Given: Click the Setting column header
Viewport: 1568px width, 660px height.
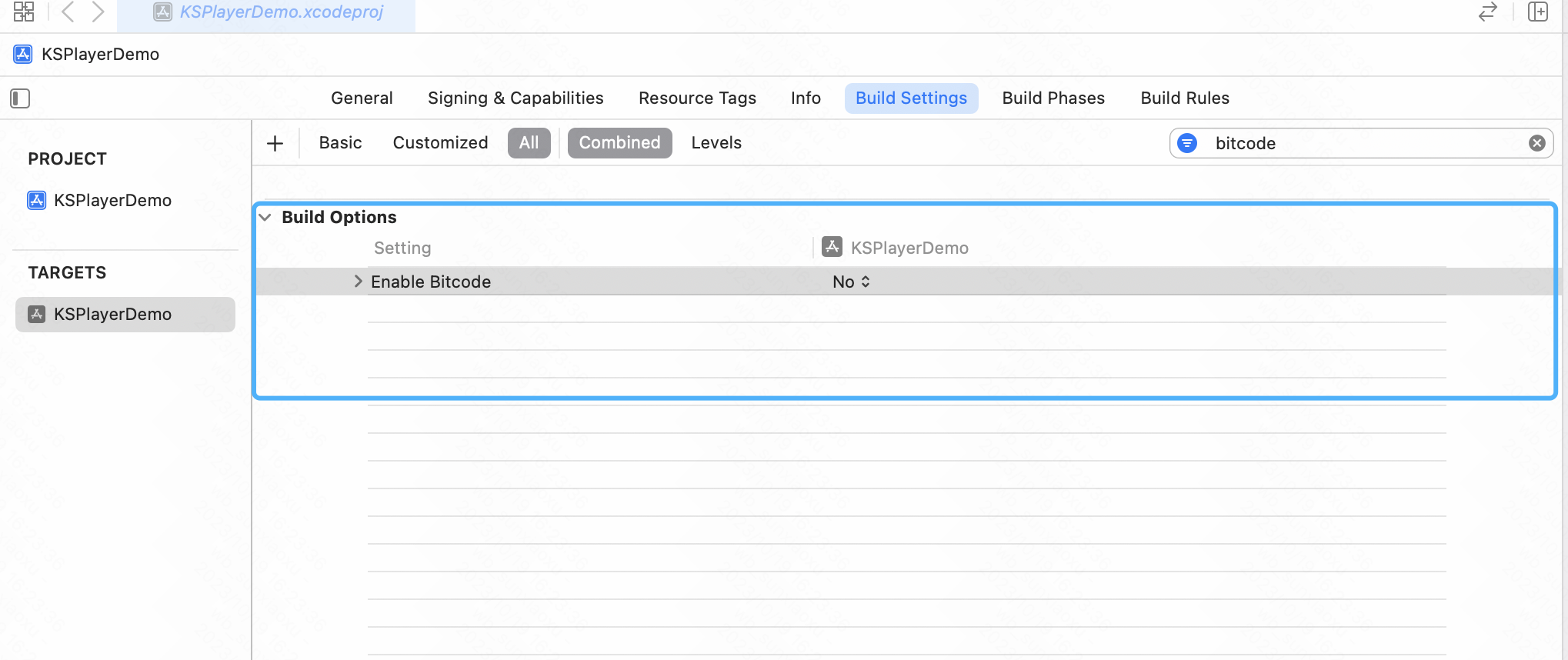Looking at the screenshot, I should click(402, 248).
